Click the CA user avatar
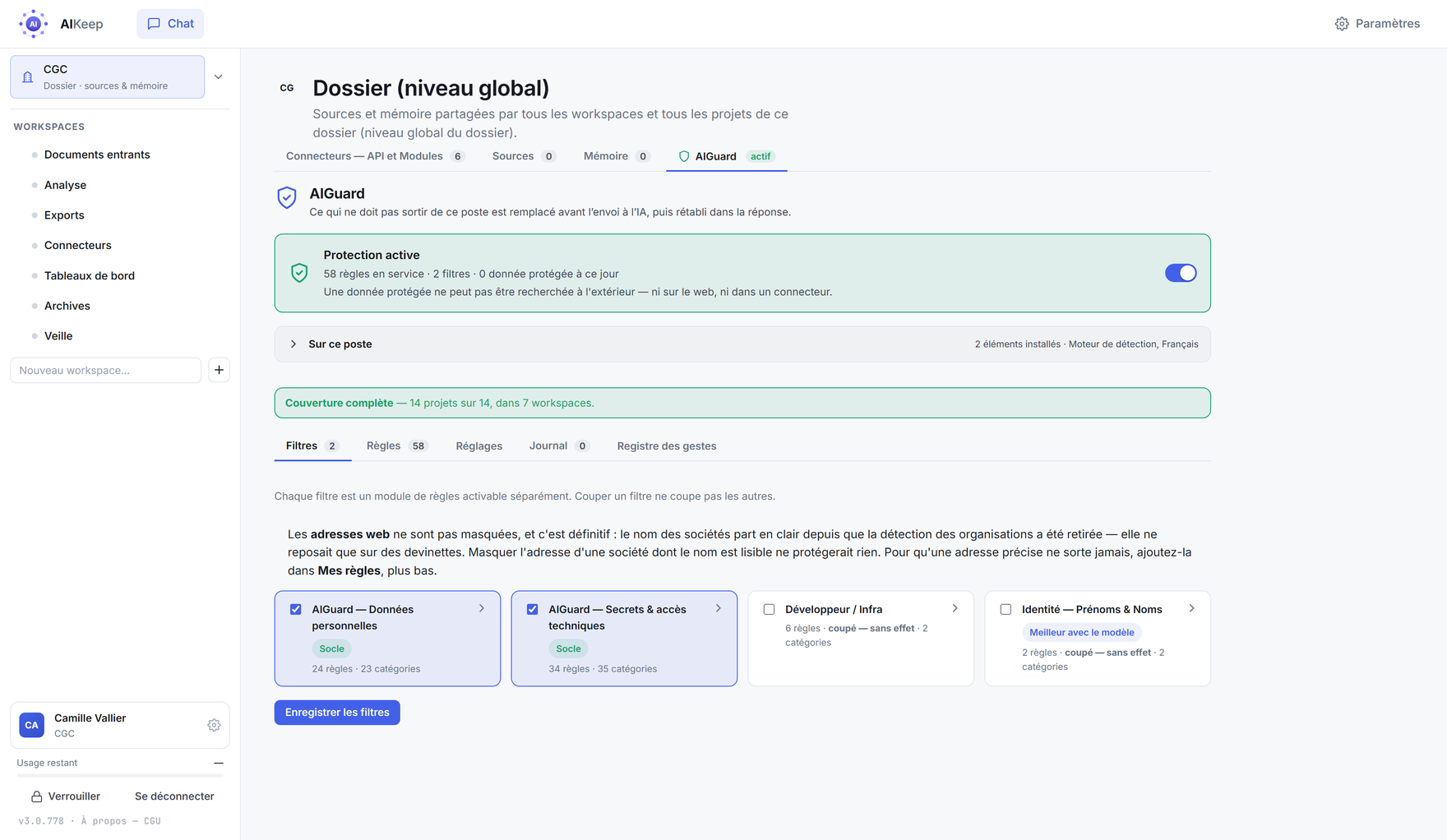Image resolution: width=1447 pixels, height=840 pixels. [x=32, y=725]
